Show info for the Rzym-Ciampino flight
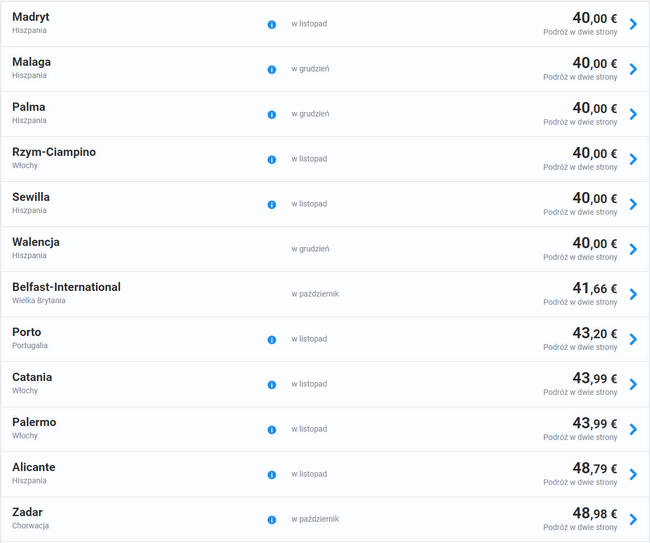Image resolution: width=650 pixels, height=543 pixels. [272, 159]
